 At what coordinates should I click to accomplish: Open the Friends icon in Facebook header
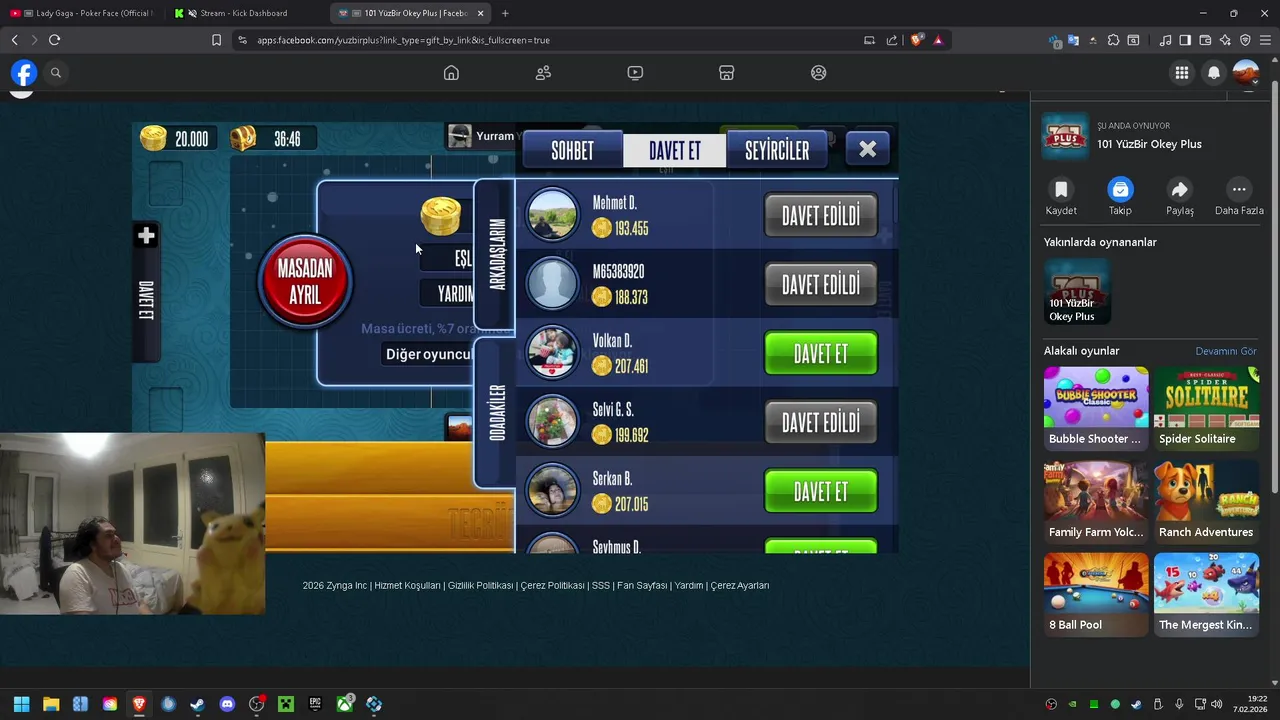[x=543, y=73]
